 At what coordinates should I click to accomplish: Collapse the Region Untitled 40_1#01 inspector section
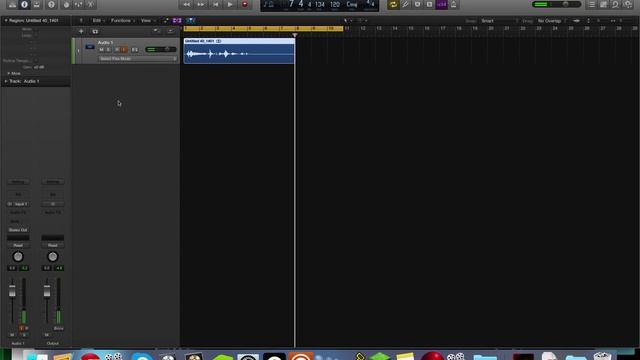point(6,20)
